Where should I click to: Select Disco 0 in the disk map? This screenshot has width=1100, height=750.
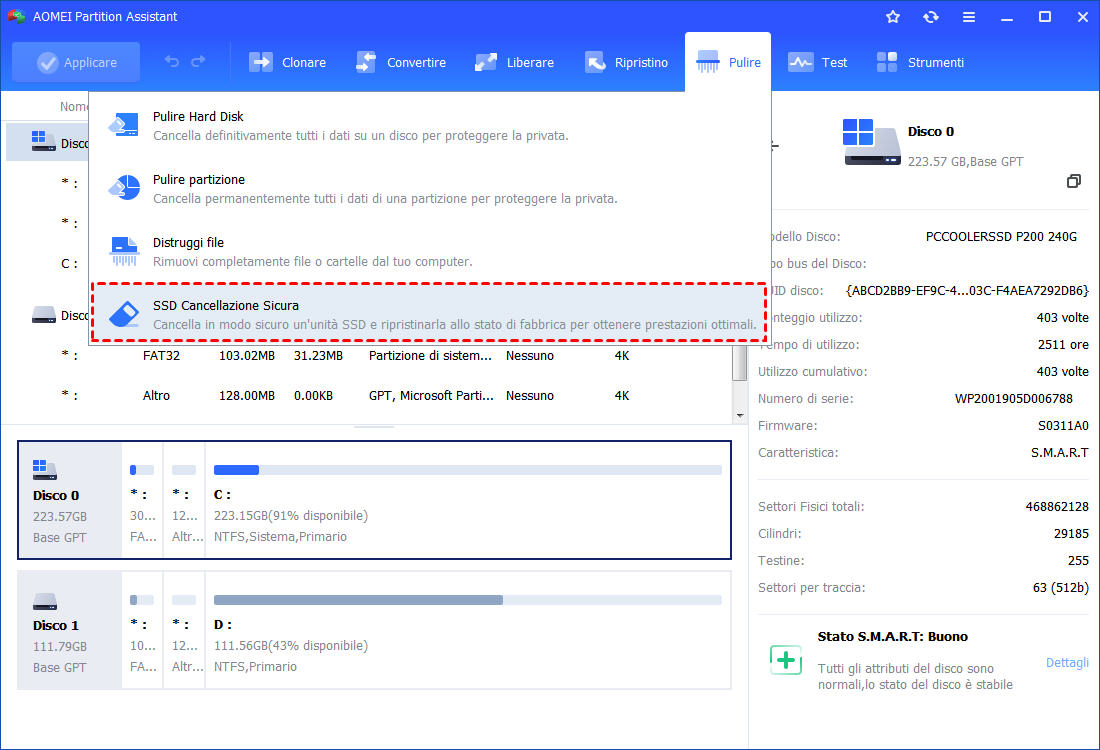click(374, 500)
